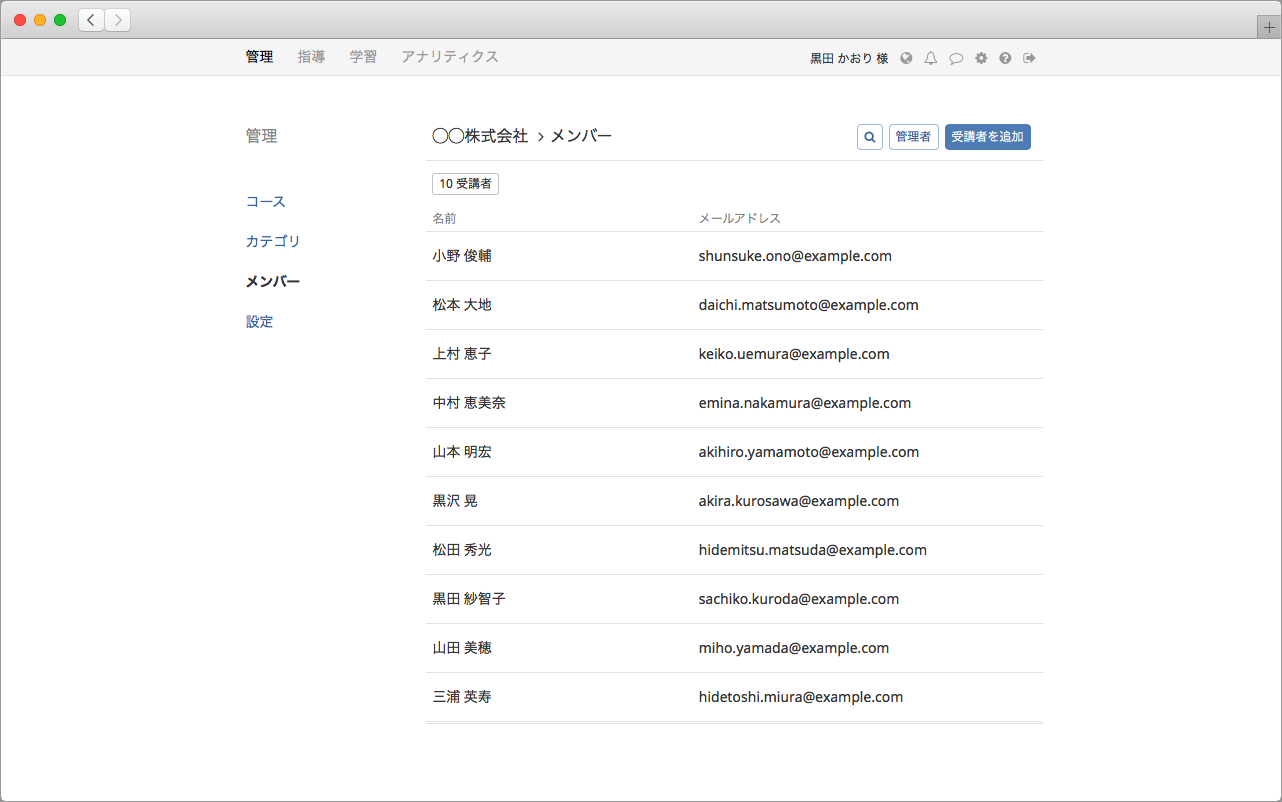Go back with browser back arrow
This screenshot has width=1282, height=802.
click(92, 20)
